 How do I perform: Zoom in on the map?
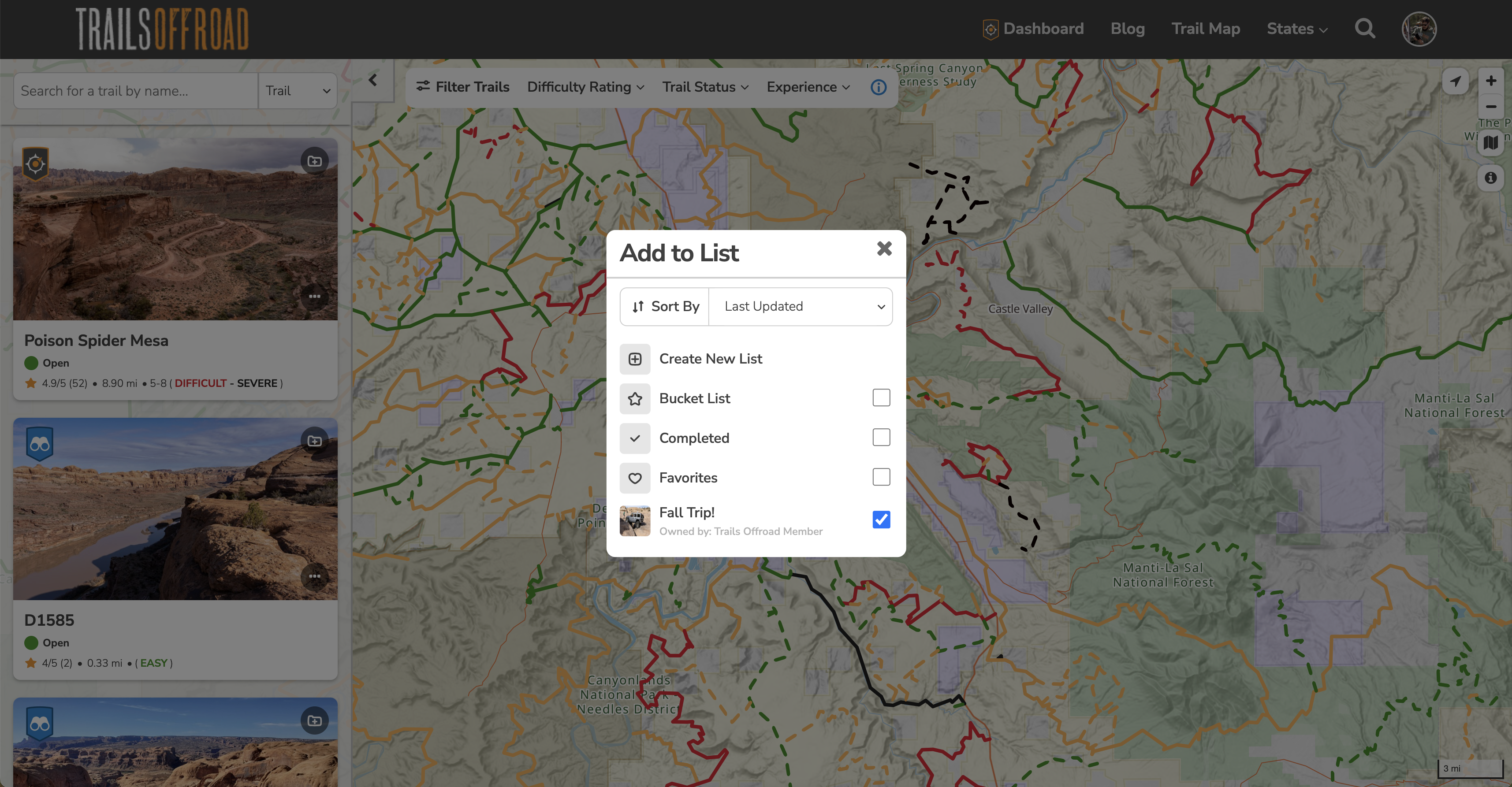[1490, 81]
